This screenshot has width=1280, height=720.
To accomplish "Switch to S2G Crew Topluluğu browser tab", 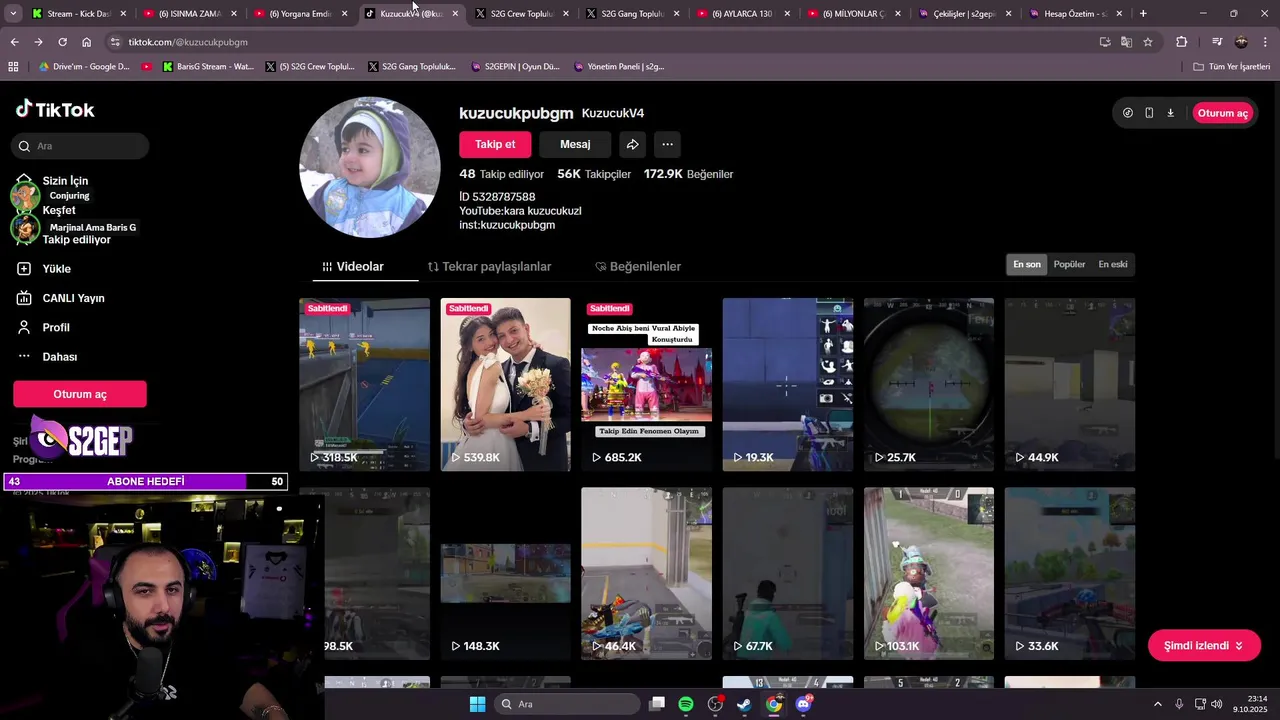I will tap(521, 14).
